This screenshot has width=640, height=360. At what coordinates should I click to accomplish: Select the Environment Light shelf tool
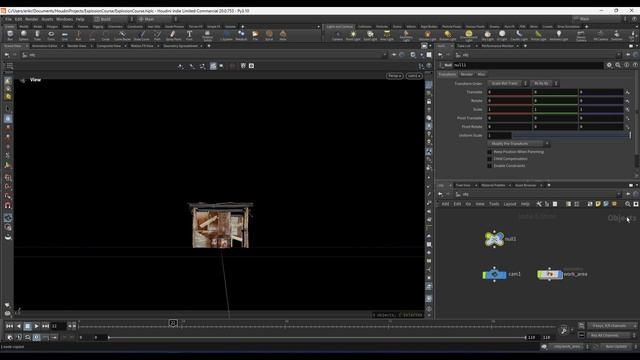[x=469, y=36]
